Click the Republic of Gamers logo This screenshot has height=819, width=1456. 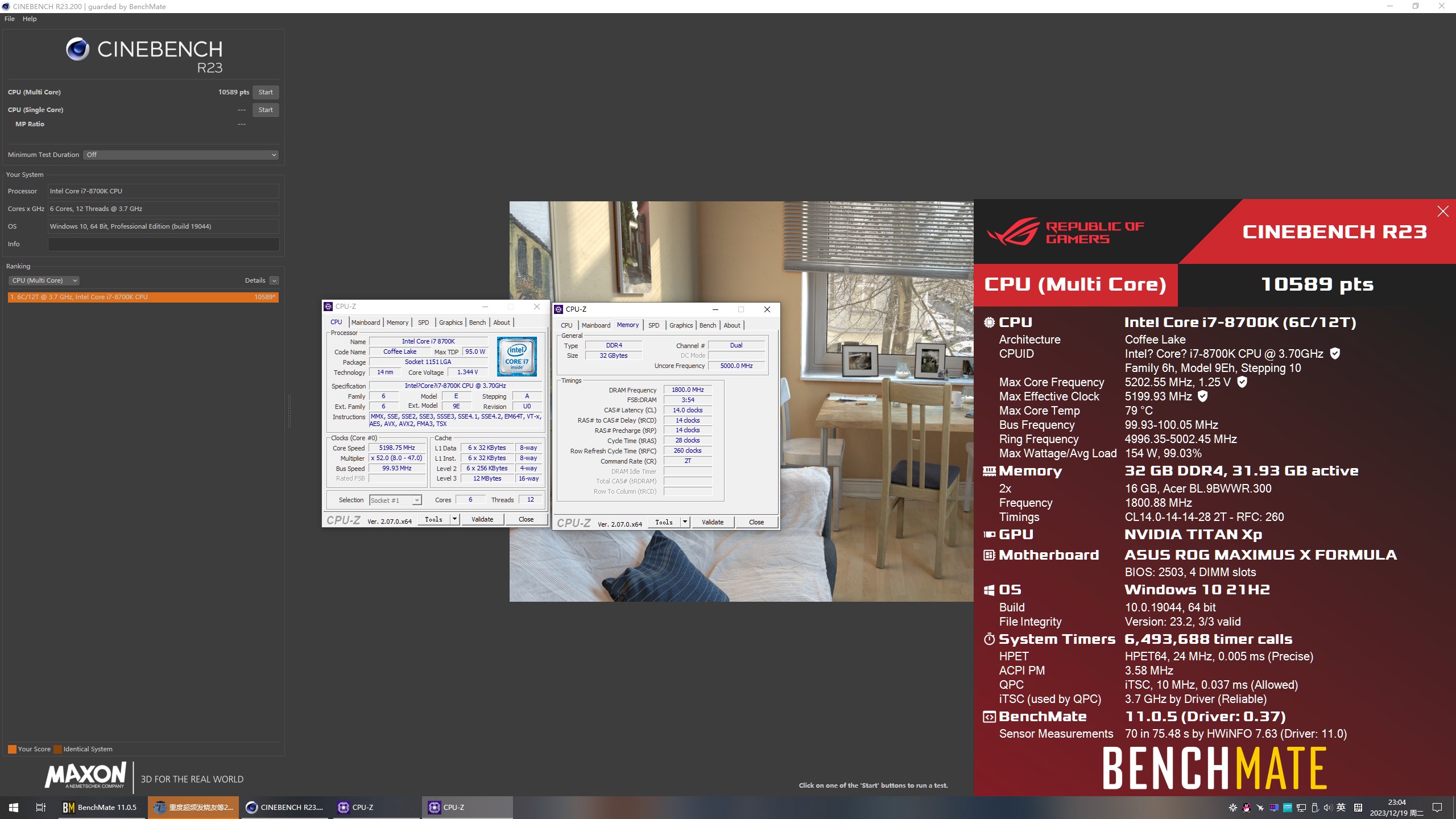[1066, 233]
